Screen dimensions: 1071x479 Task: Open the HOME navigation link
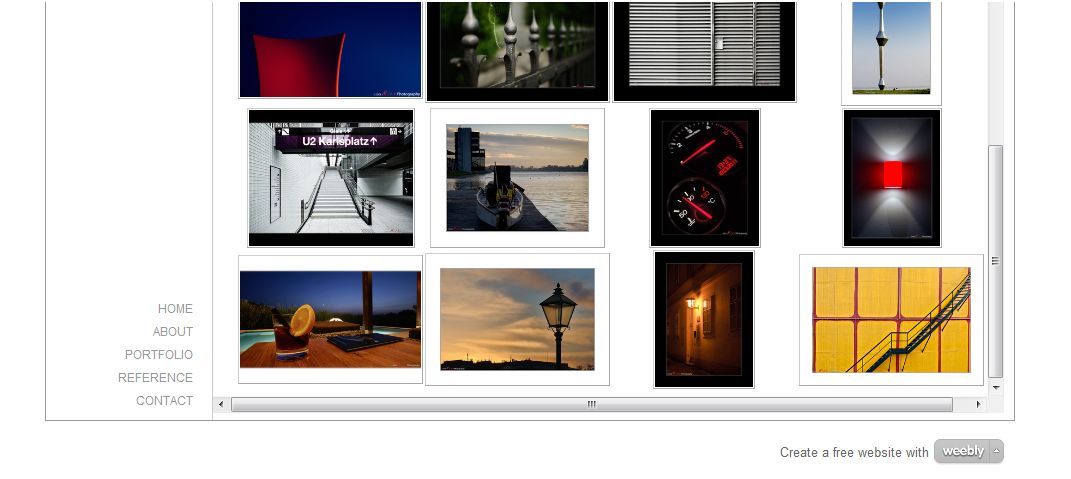175,309
